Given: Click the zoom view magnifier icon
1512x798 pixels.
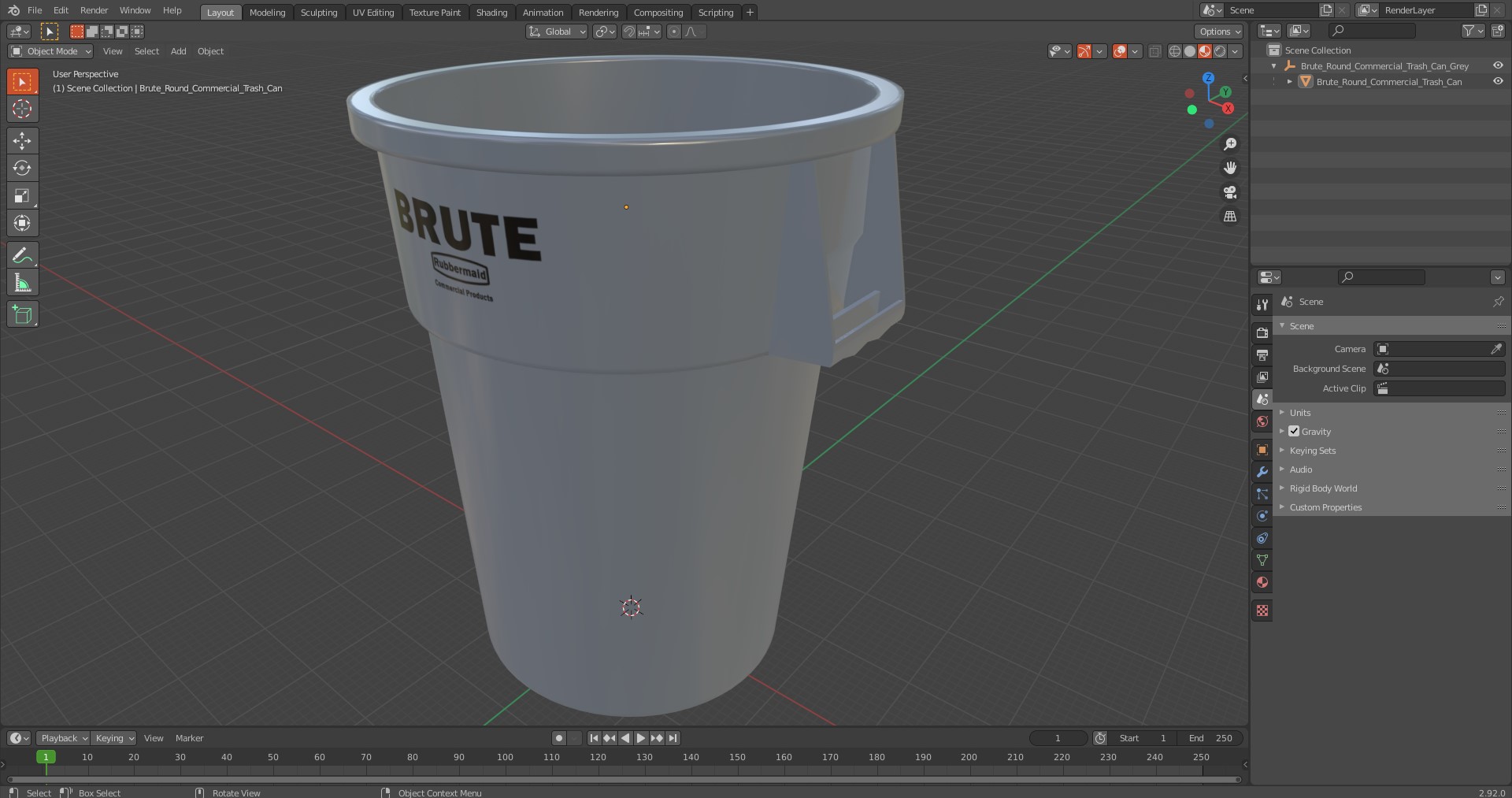Looking at the screenshot, I should click(1229, 144).
